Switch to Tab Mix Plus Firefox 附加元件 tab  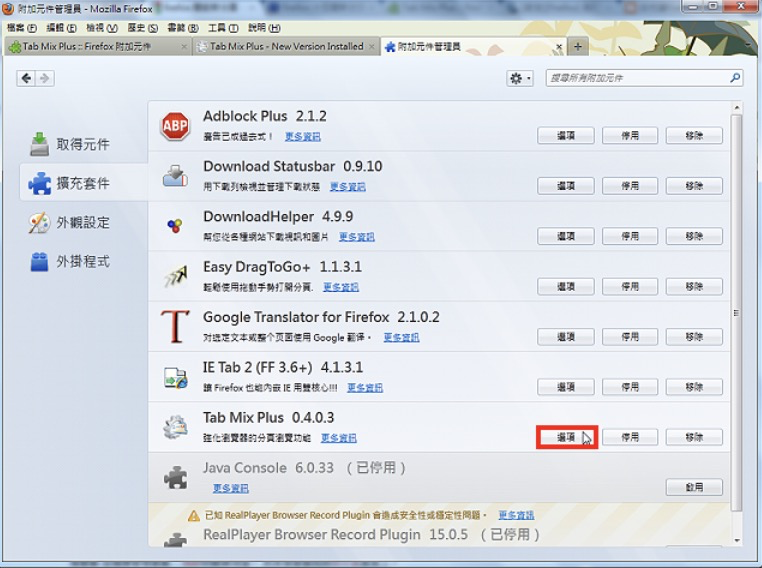point(97,47)
